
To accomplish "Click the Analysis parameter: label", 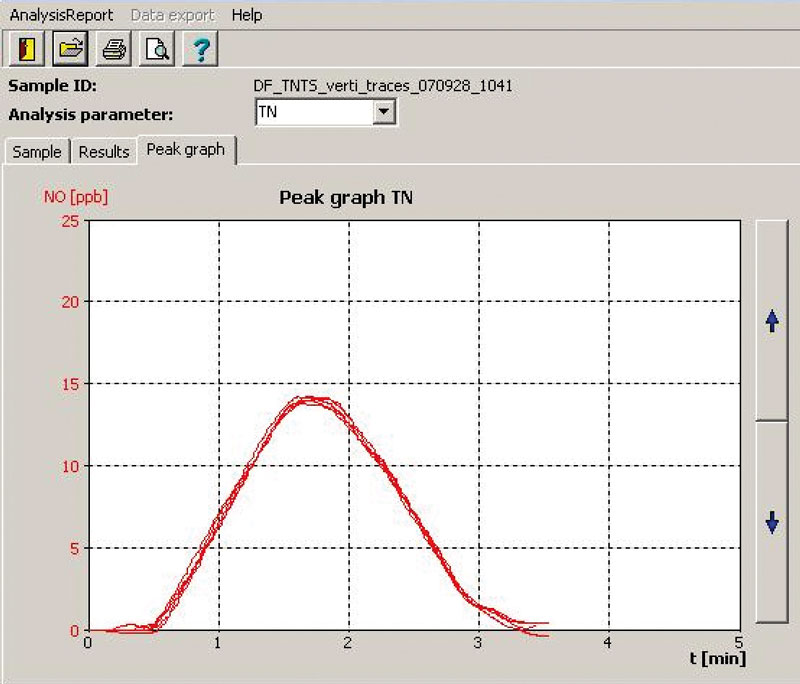I will tap(91, 115).
